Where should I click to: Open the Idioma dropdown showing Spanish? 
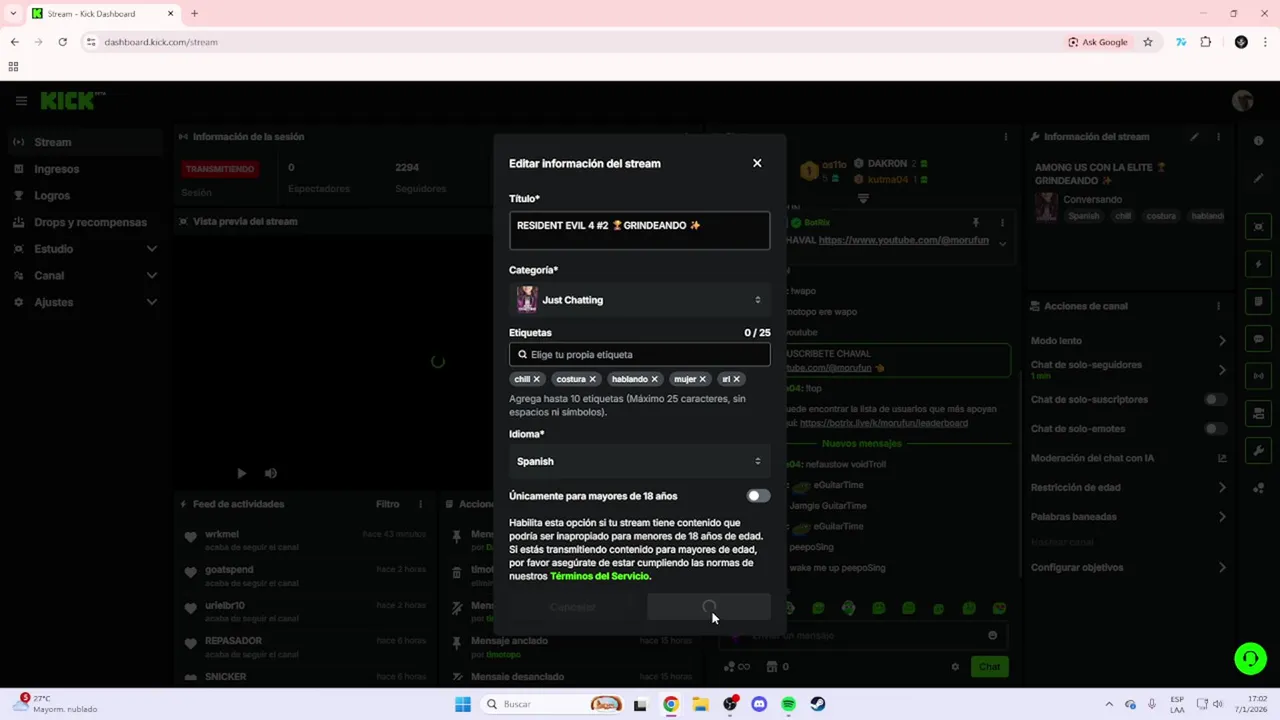point(639,461)
